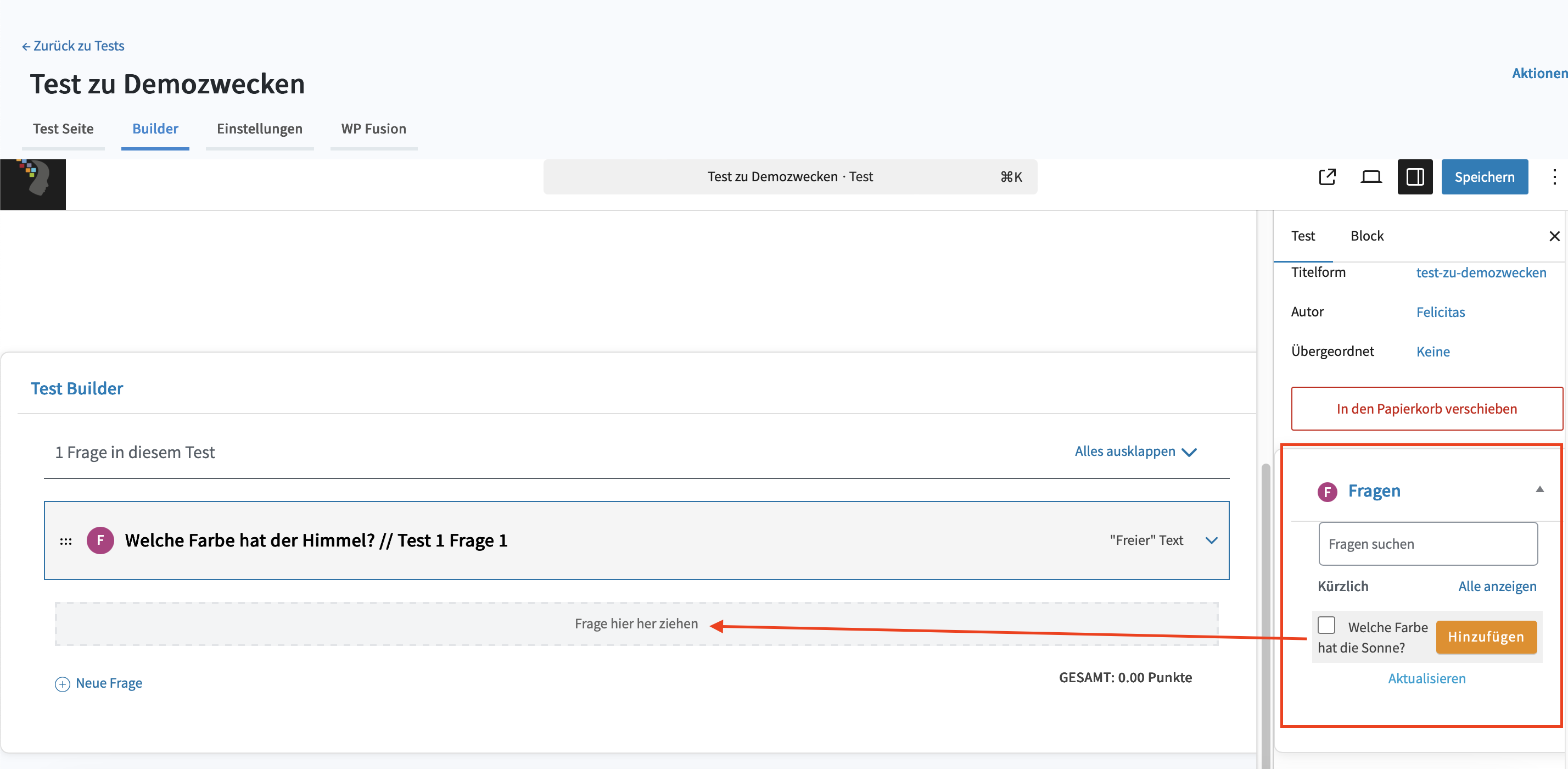Close the settings sidebar
Screen dimensions: 1568x769
(x=1554, y=236)
